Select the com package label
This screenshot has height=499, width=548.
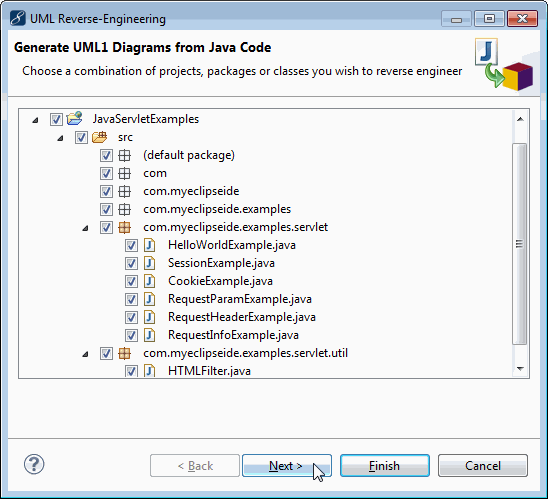click(155, 173)
